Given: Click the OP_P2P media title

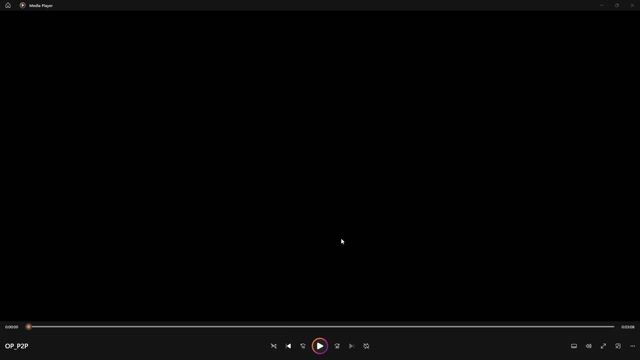Looking at the screenshot, I should 17,346.
